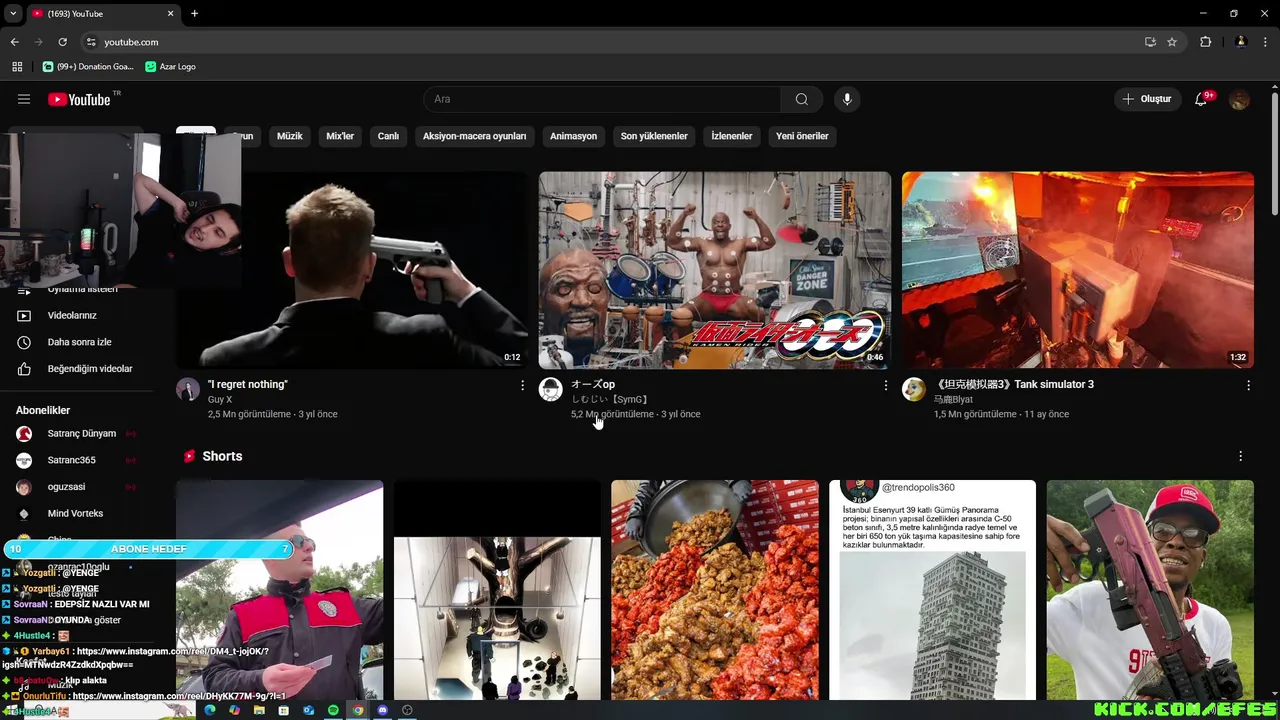Viewport: 1280px width, 720px height.
Task: Click the Oluştur create button
Action: (1147, 99)
